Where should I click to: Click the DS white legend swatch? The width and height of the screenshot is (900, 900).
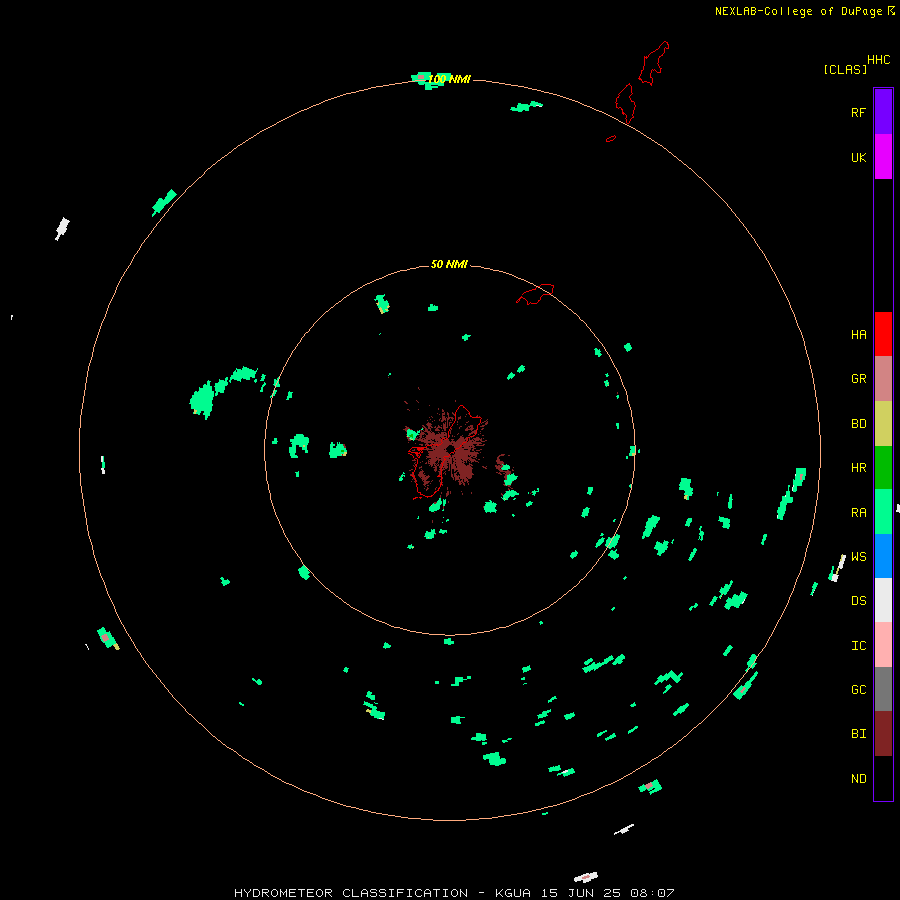pos(883,600)
